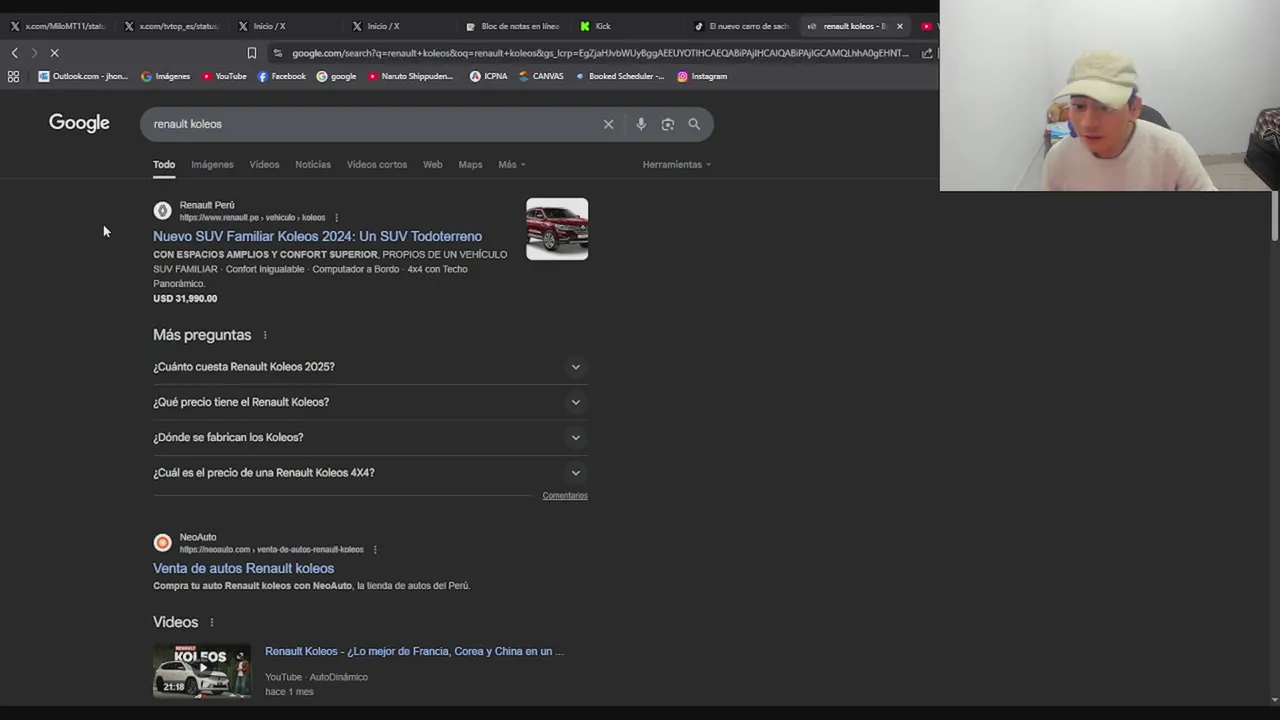Screen dimensions: 1280x720
Task: Click the page vertical scrollbar thumb
Action: [x=1274, y=215]
